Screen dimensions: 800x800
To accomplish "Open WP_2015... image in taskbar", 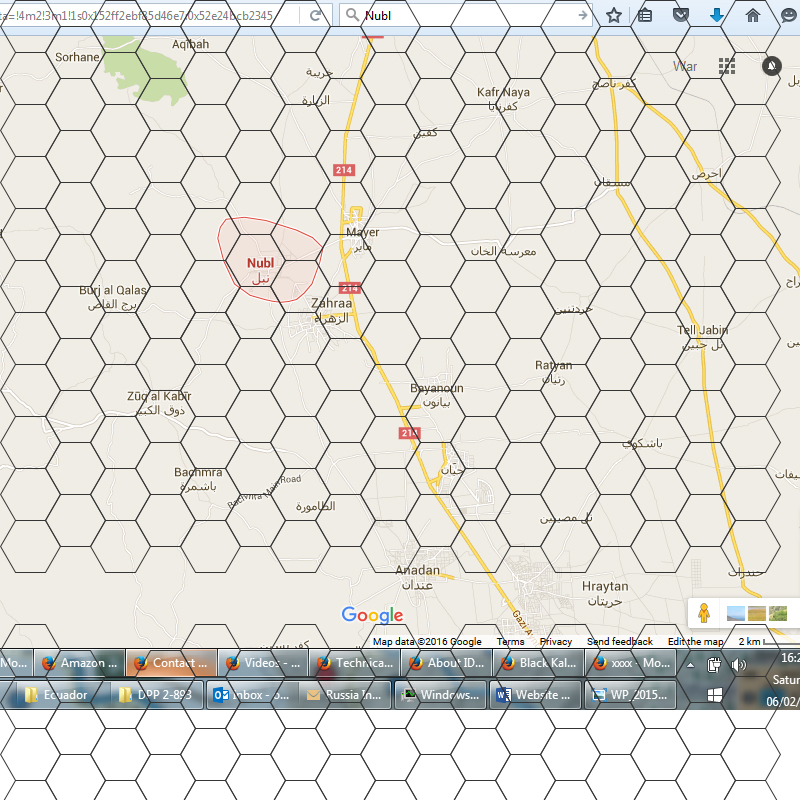I will coord(630,694).
